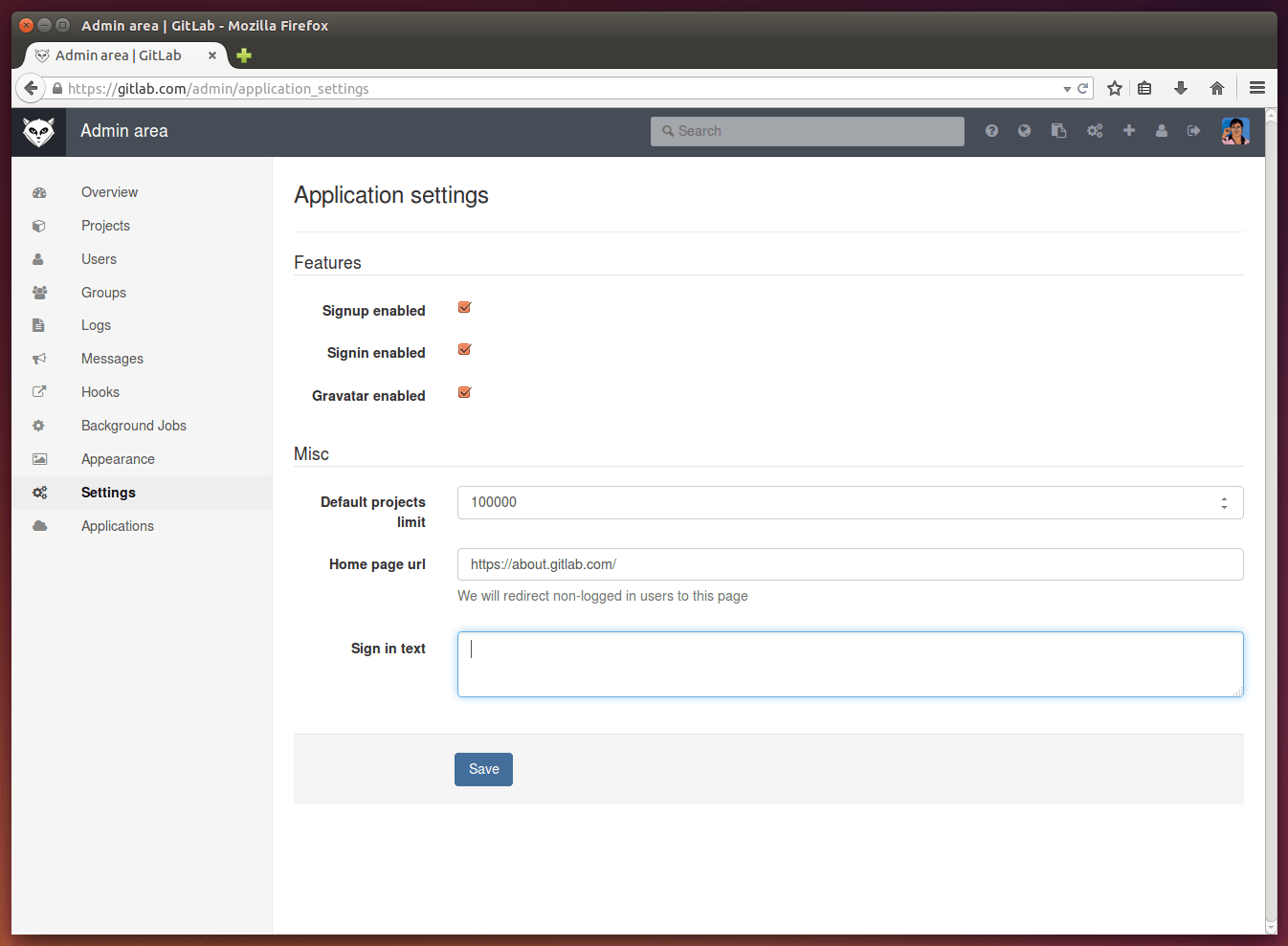Select the Projects cube icon

(38, 225)
